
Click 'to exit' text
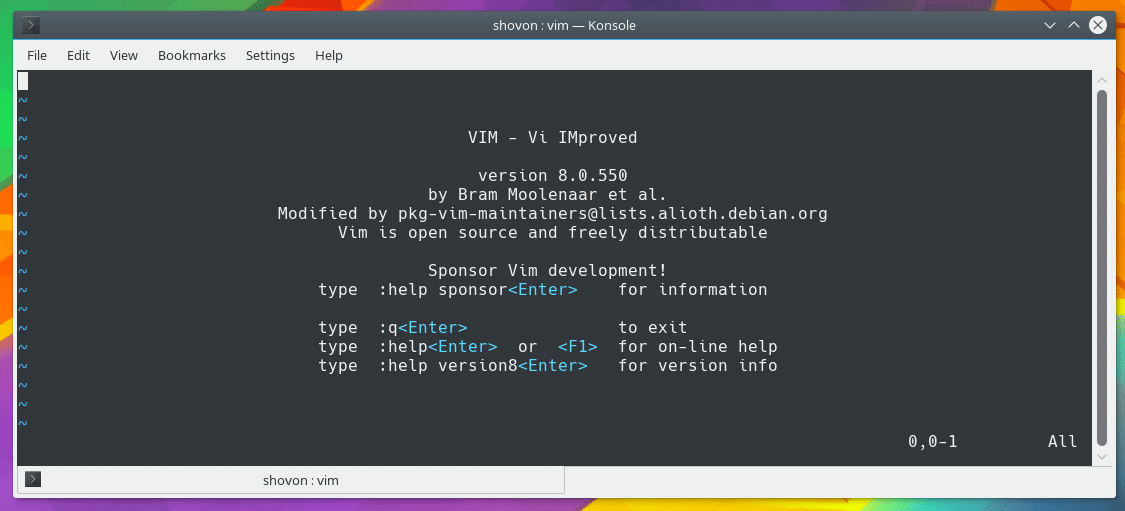pyautogui.click(x=652, y=328)
